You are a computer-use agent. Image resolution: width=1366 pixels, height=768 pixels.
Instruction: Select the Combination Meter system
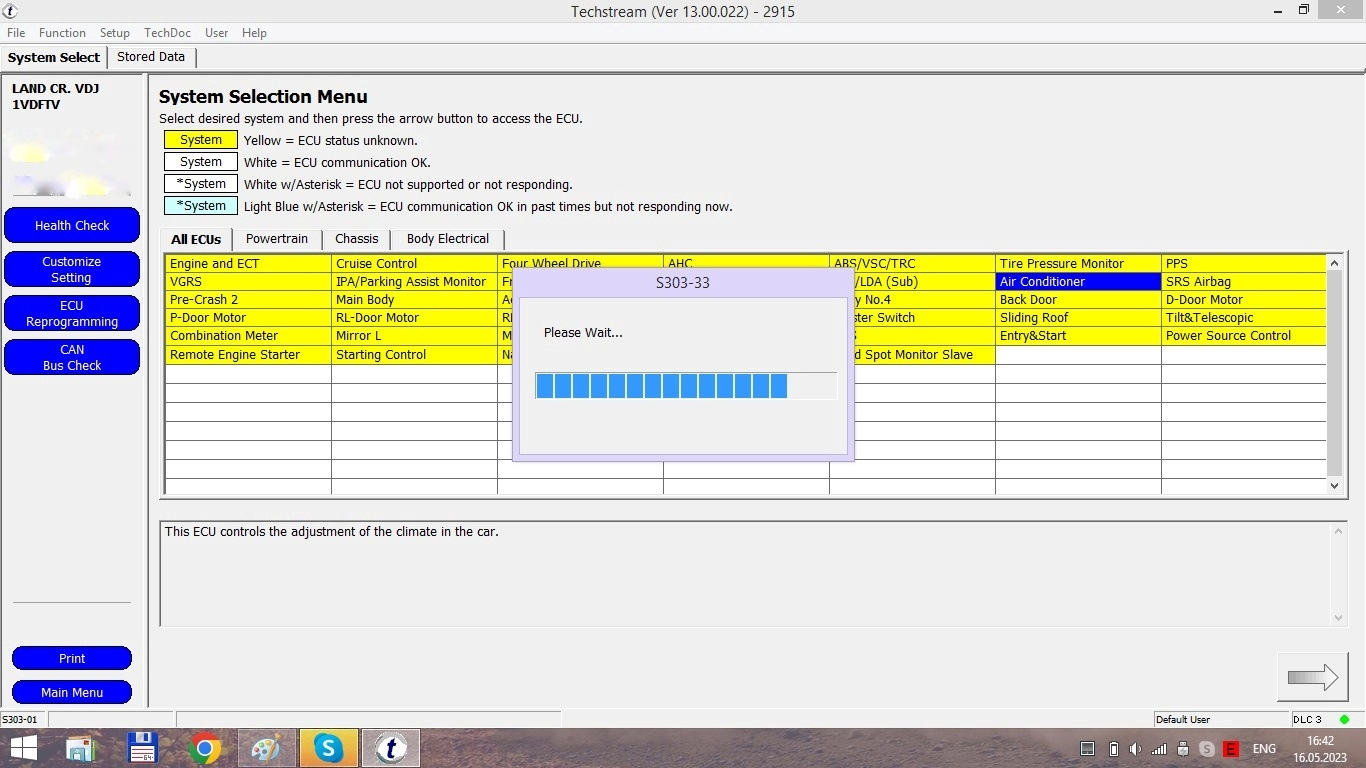click(x=248, y=336)
